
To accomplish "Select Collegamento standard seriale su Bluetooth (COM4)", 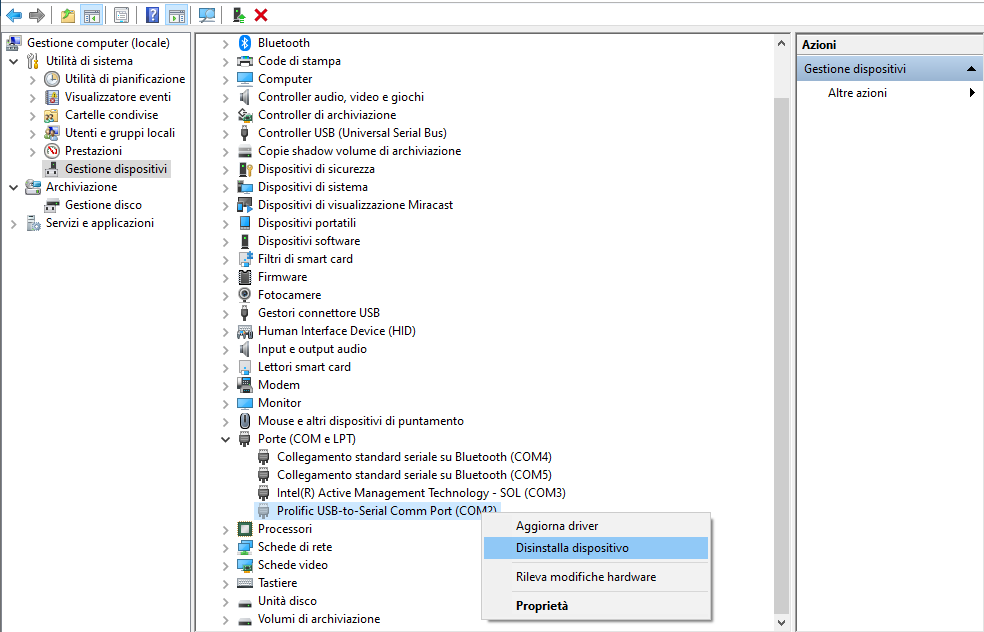I will click(414, 457).
